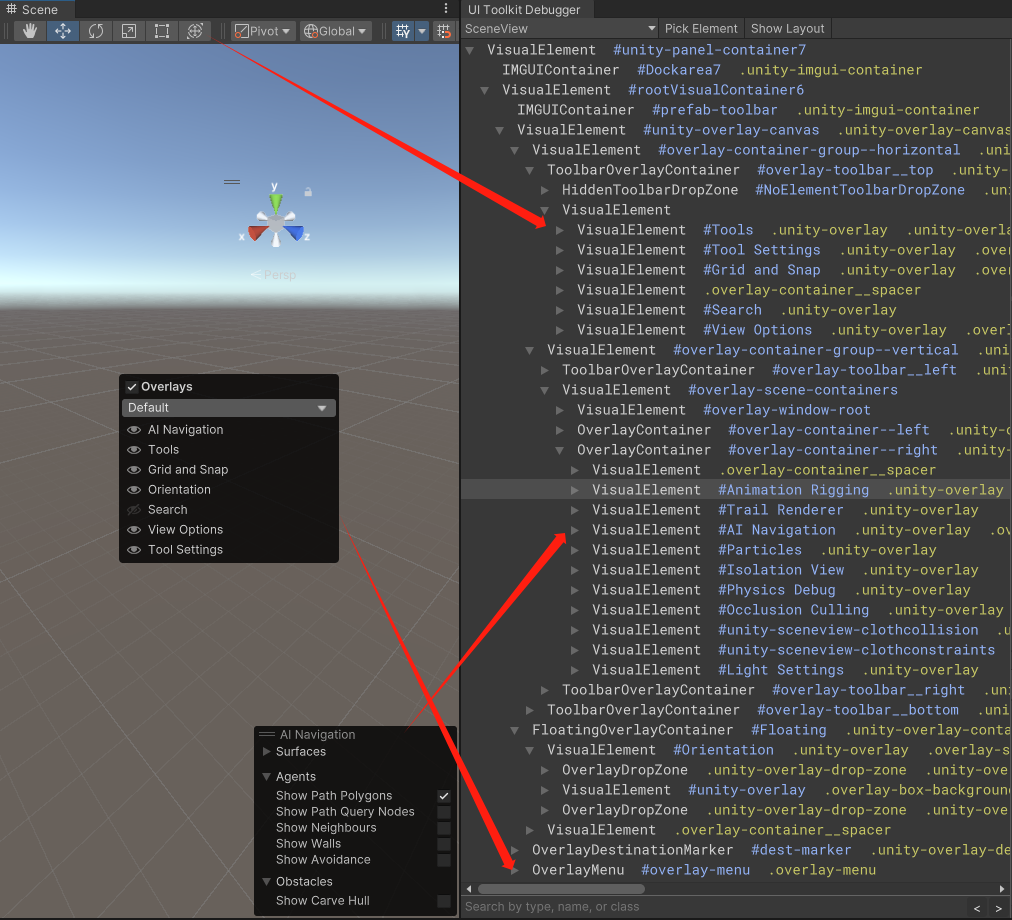
Task: Select the #Occlusion Culling tree row
Action: click(x=736, y=610)
